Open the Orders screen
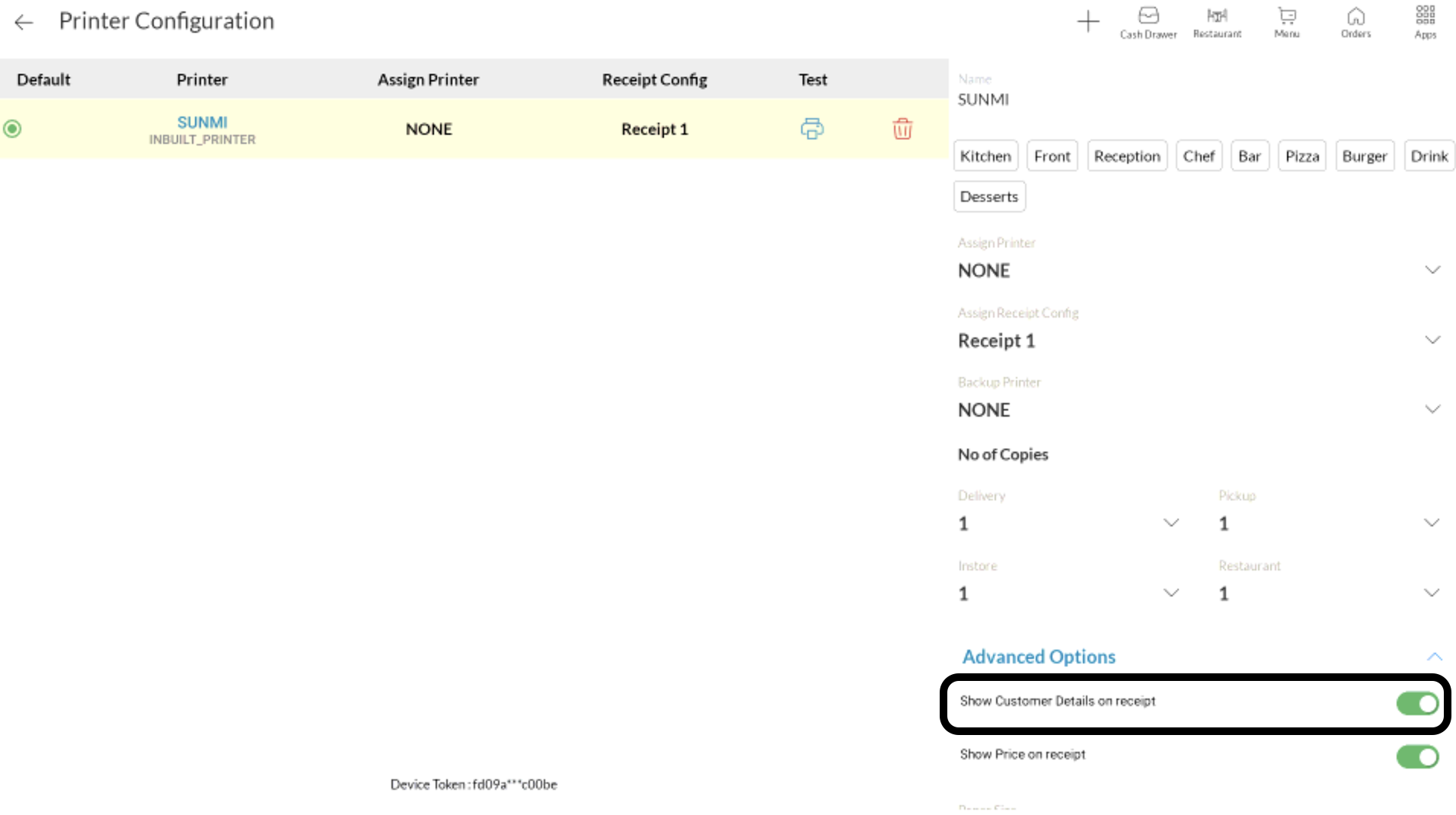 pyautogui.click(x=1355, y=23)
